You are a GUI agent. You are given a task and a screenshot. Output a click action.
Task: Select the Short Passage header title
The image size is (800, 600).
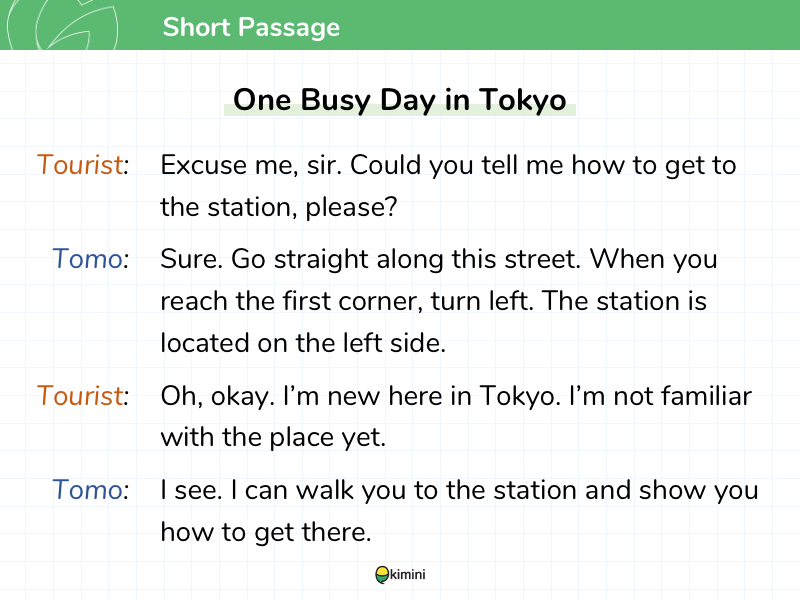[x=251, y=27]
